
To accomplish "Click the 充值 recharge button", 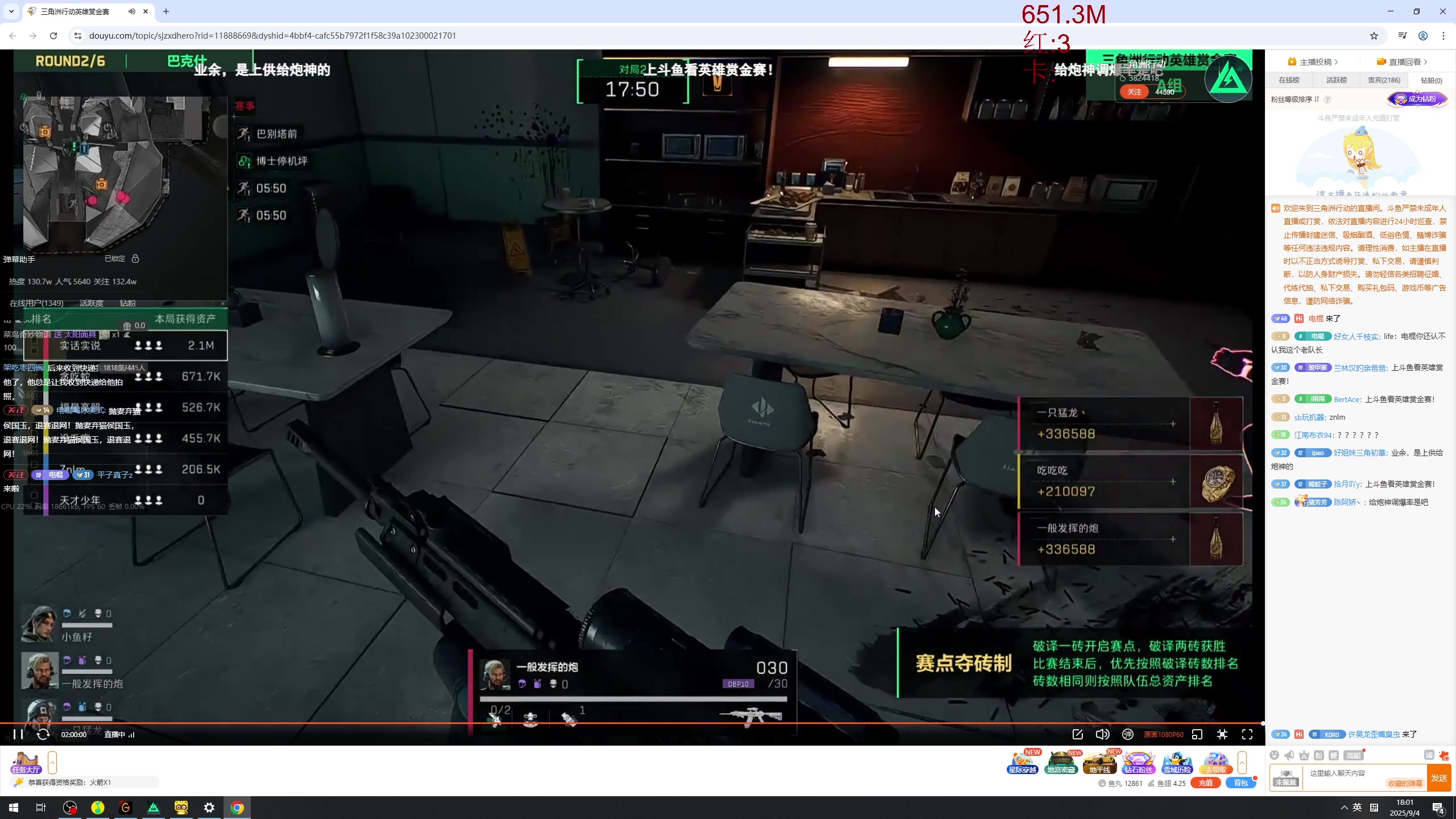I will [x=1205, y=783].
